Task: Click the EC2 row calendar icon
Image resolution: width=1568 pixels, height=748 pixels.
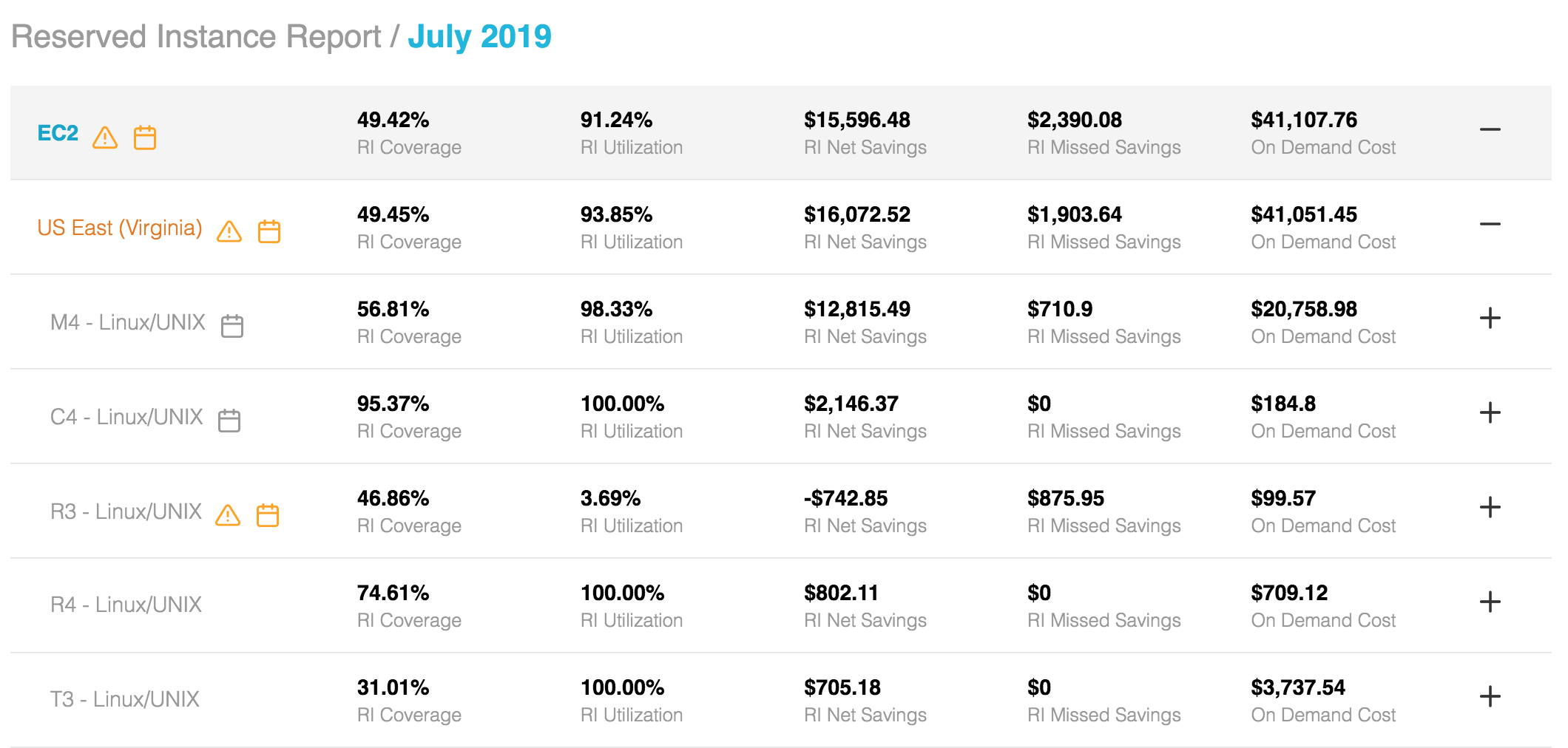Action: click(145, 137)
